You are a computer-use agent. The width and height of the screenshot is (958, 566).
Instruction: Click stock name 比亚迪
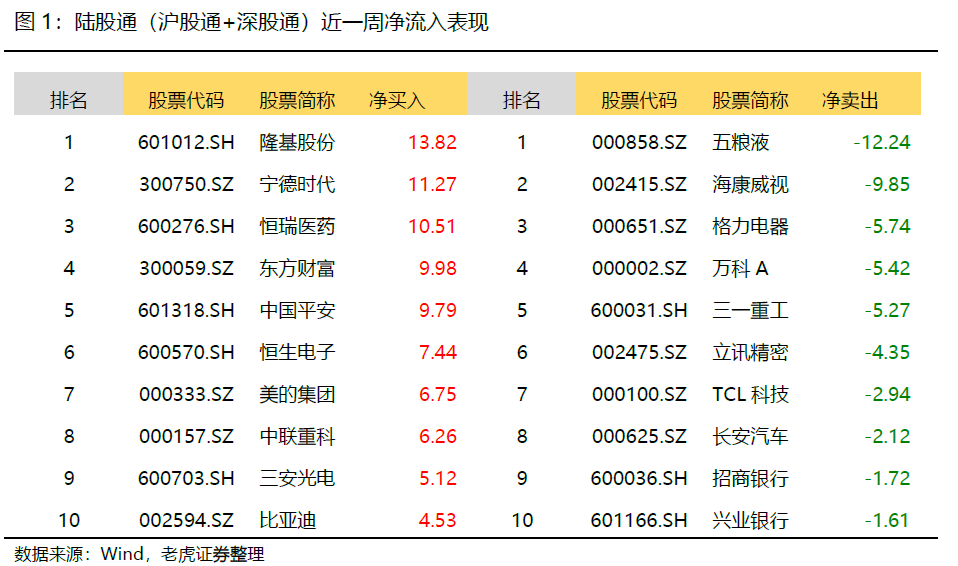tap(288, 520)
